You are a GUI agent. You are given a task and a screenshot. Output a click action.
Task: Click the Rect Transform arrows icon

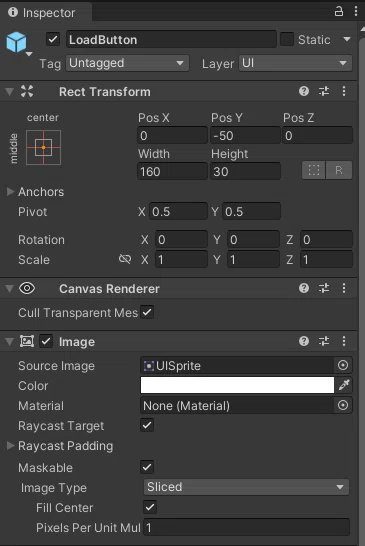[27, 91]
